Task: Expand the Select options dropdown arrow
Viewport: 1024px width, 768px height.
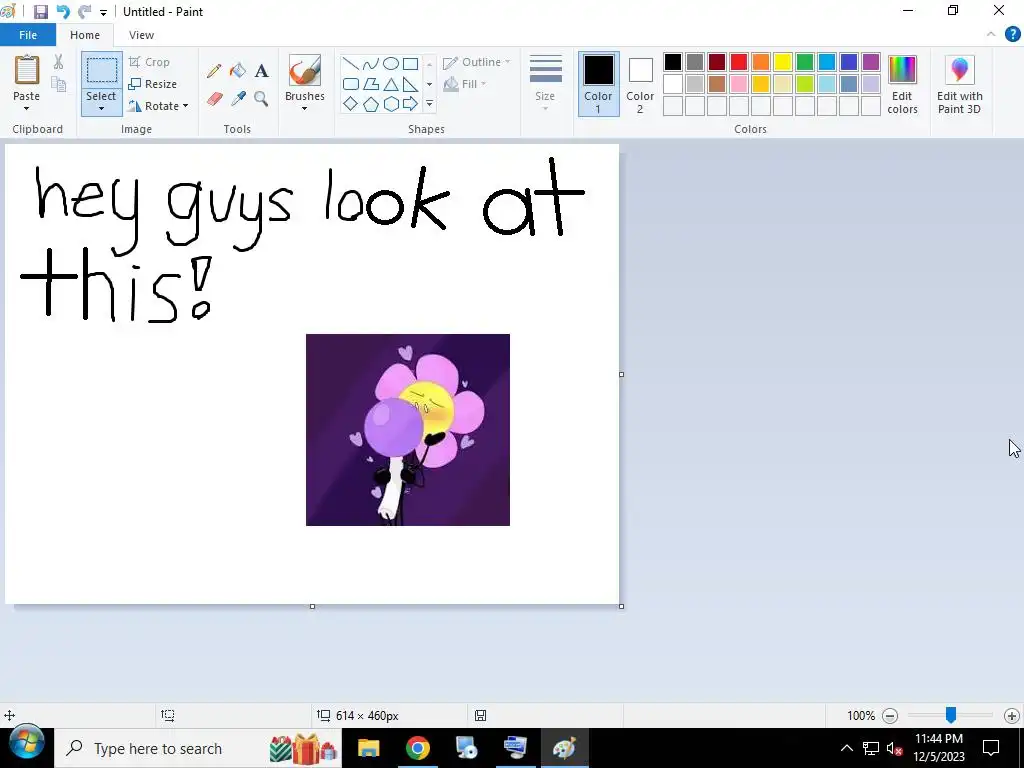Action: point(101,108)
